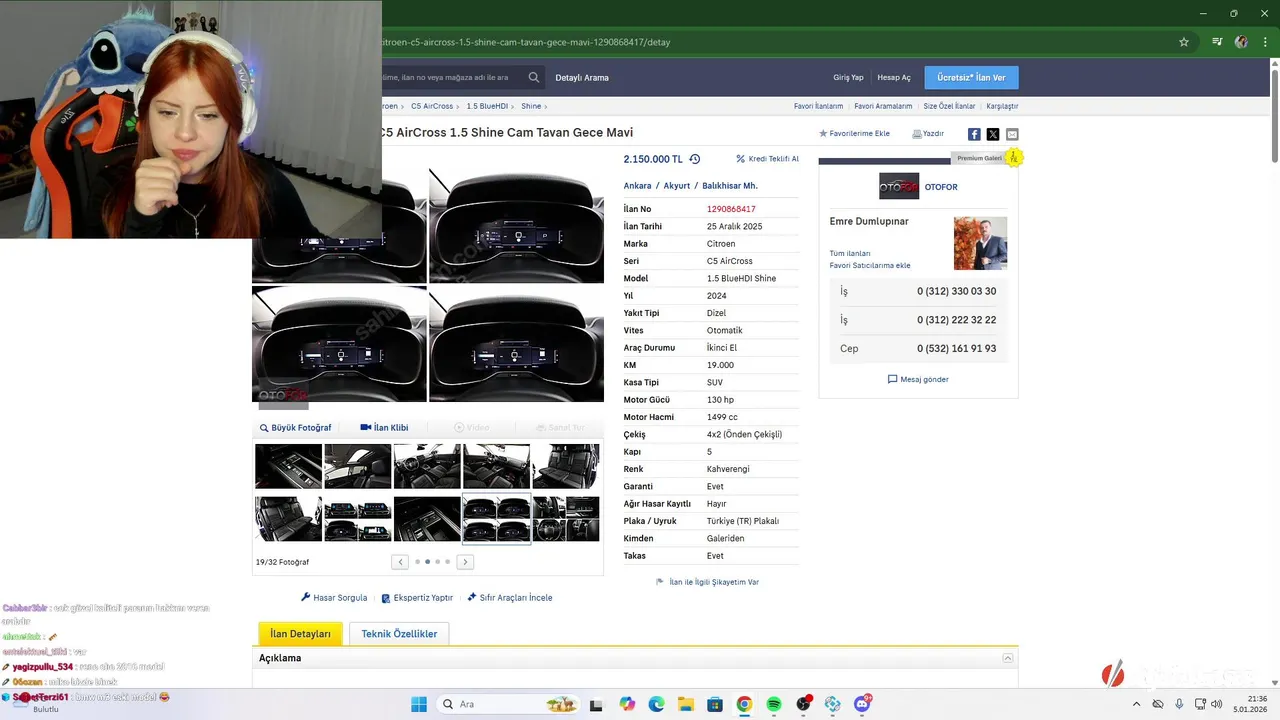Open Büyük Fotoğraf view
Image resolution: width=1280 pixels, height=720 pixels.
pyautogui.click(x=295, y=428)
